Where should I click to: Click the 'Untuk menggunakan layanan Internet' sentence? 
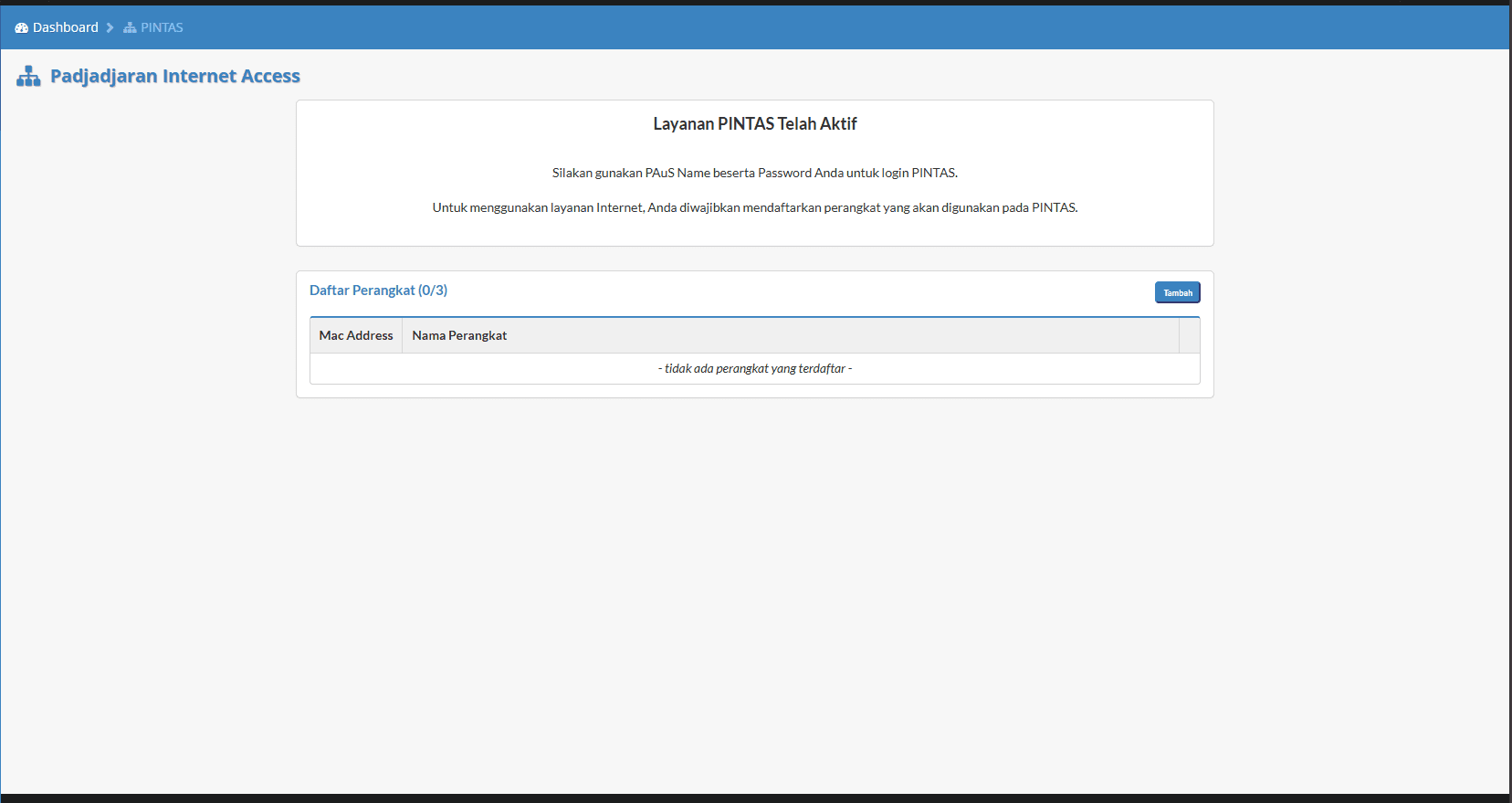tap(755, 207)
